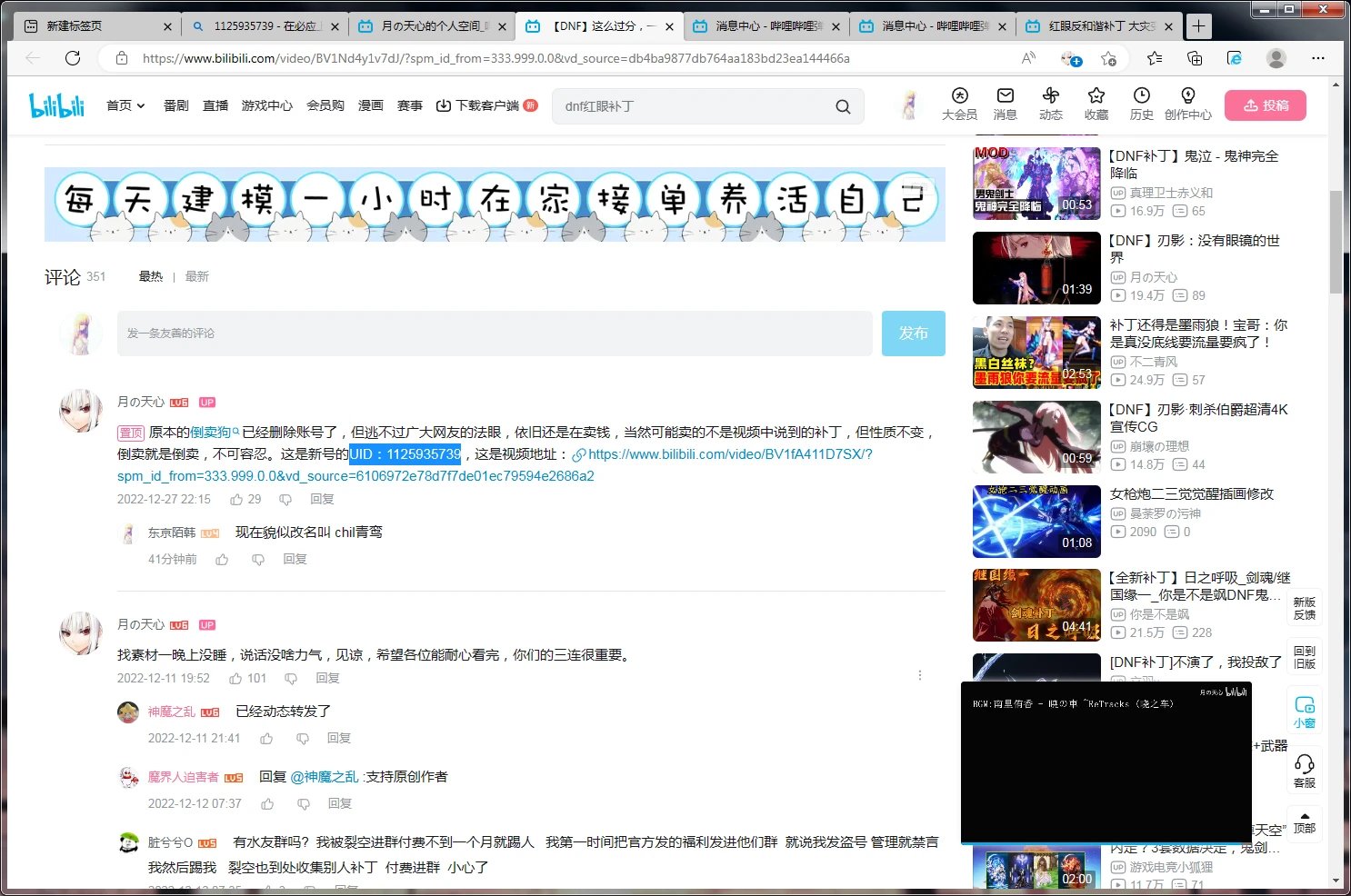This screenshot has width=1351, height=896.
Task: Open 月の天心 commenter avatar
Action: click(x=81, y=411)
